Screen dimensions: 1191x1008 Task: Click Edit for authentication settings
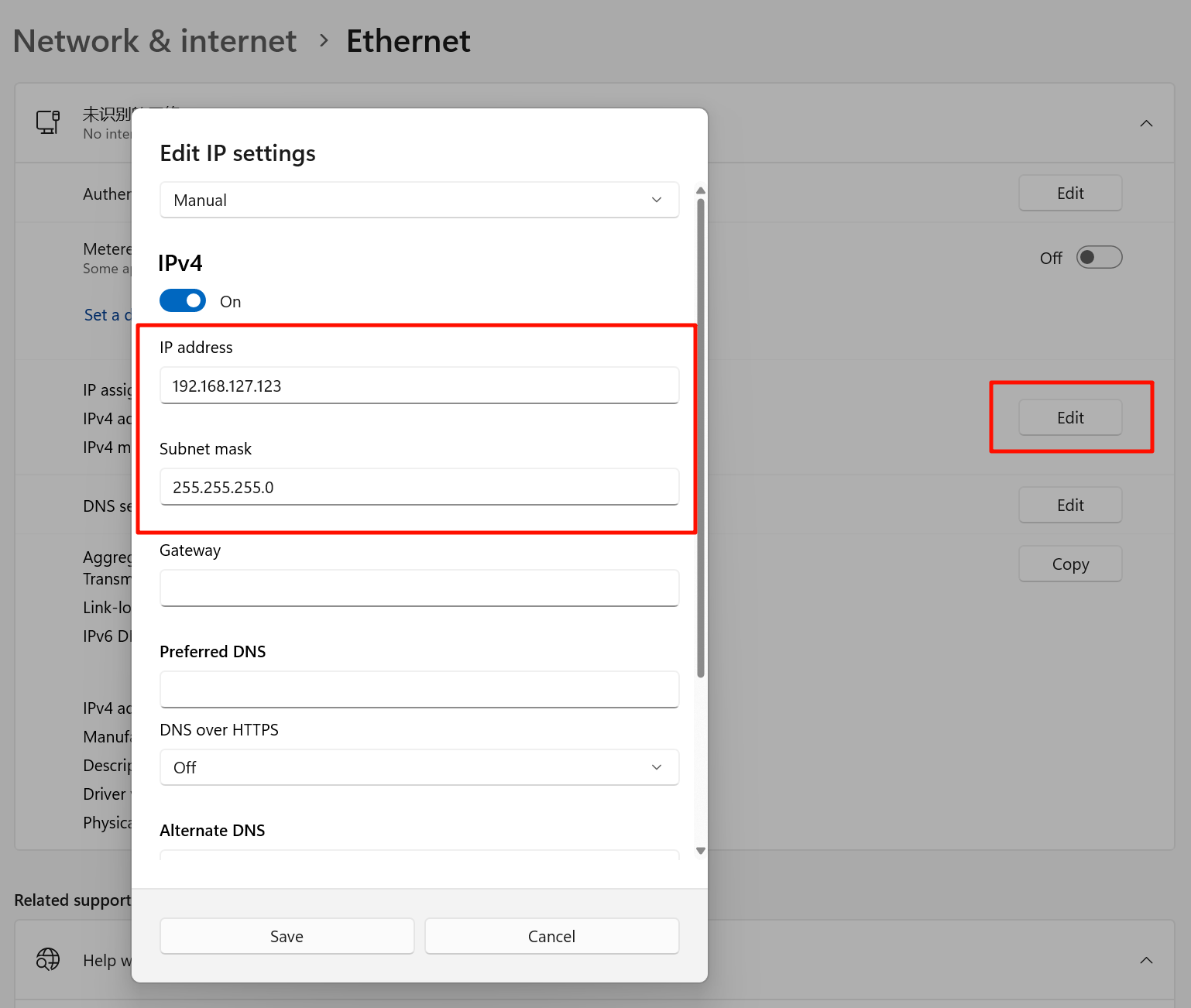1070,193
